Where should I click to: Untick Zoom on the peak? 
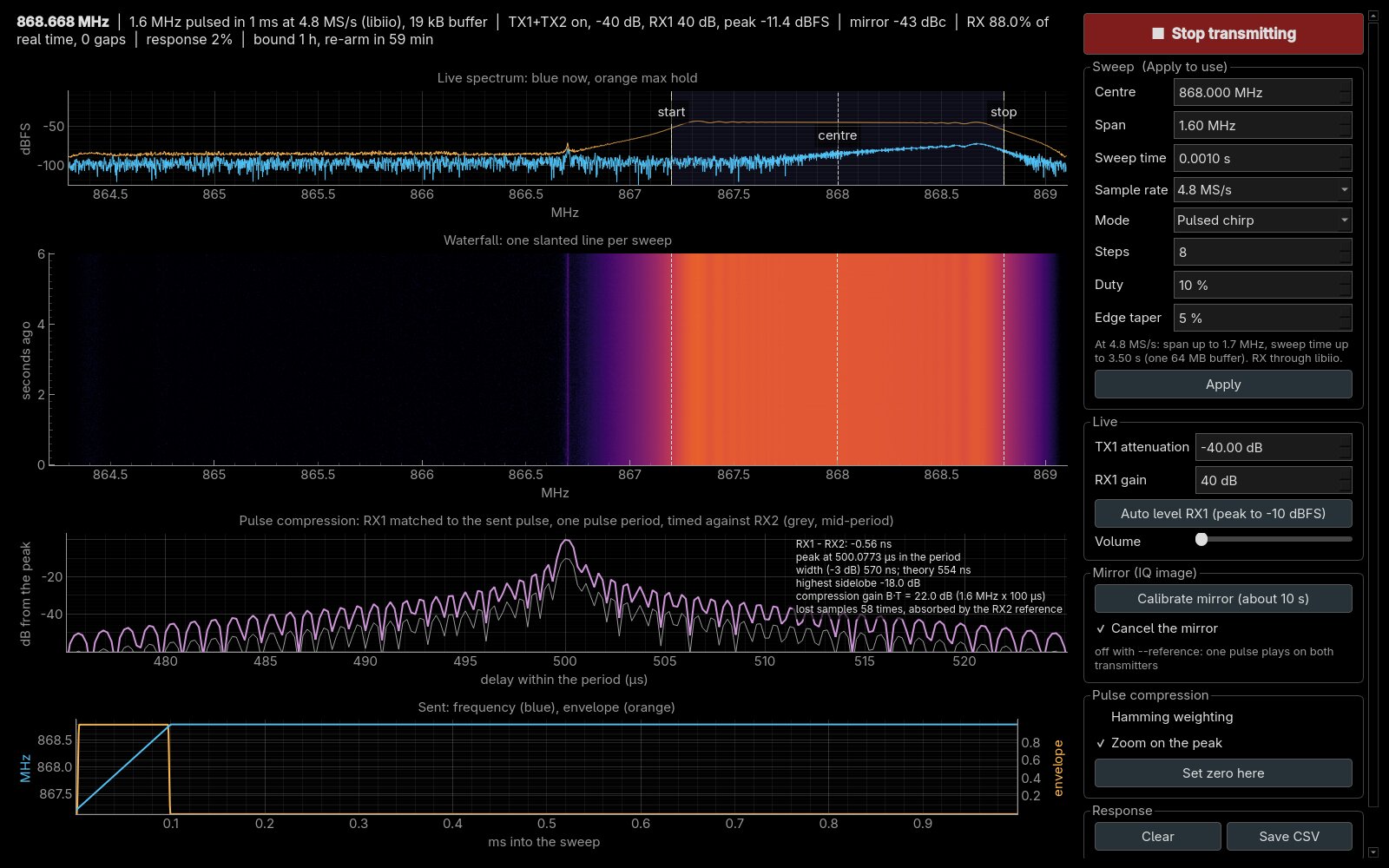click(x=1159, y=743)
